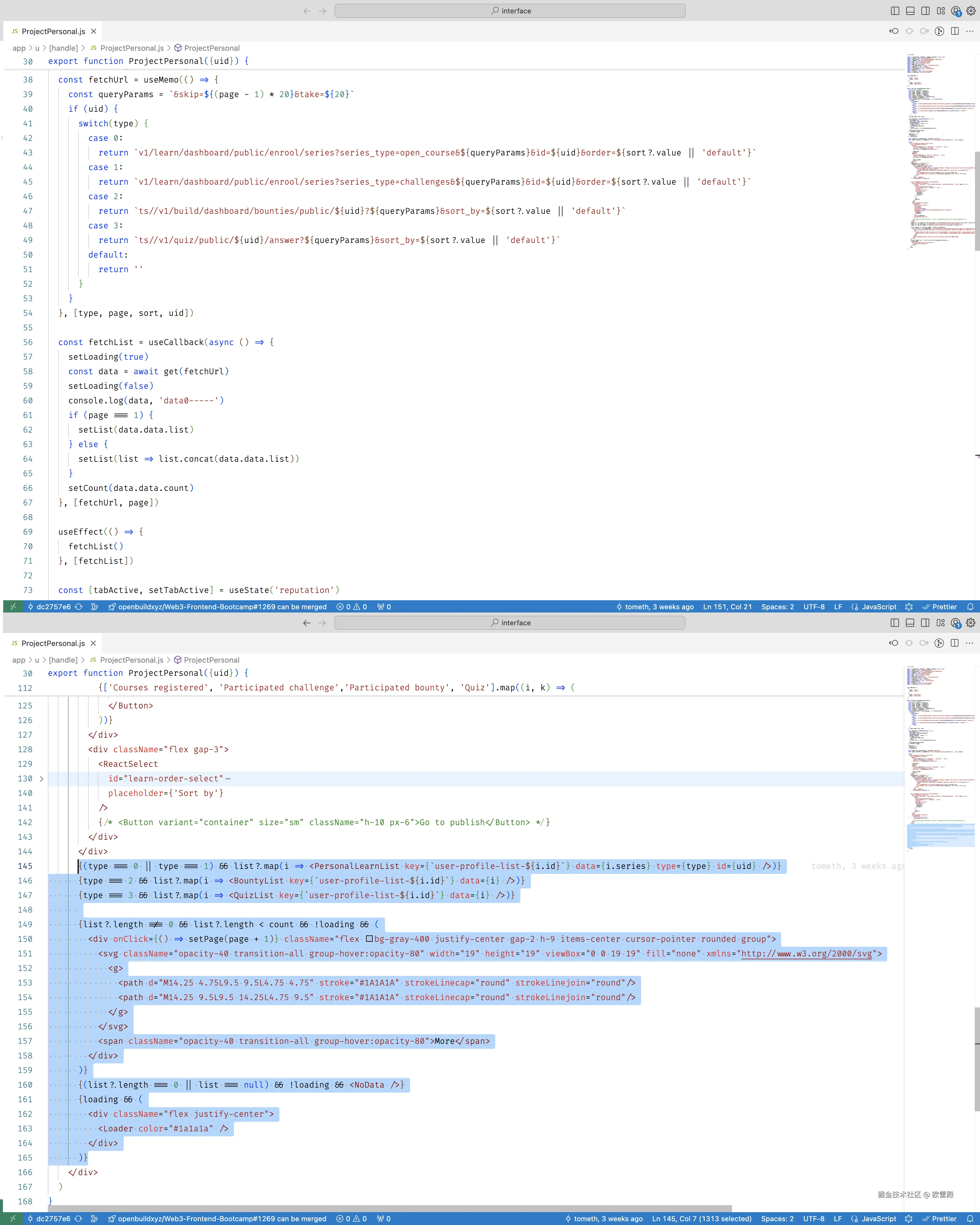Expand folded line 130 chevron
This screenshot has height=1225, width=980.
click(41, 779)
